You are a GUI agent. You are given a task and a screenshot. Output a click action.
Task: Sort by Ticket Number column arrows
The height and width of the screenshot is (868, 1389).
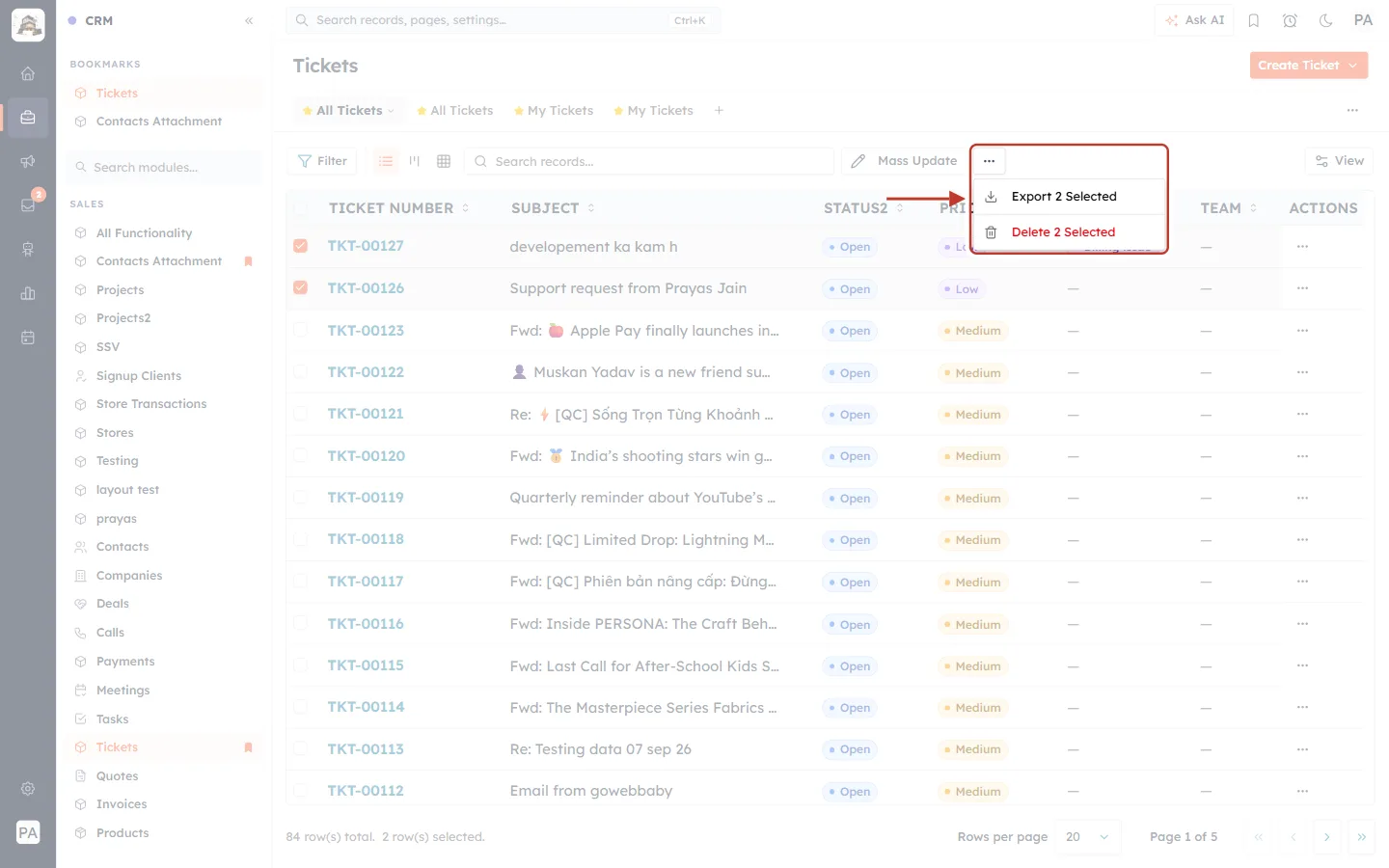point(466,208)
